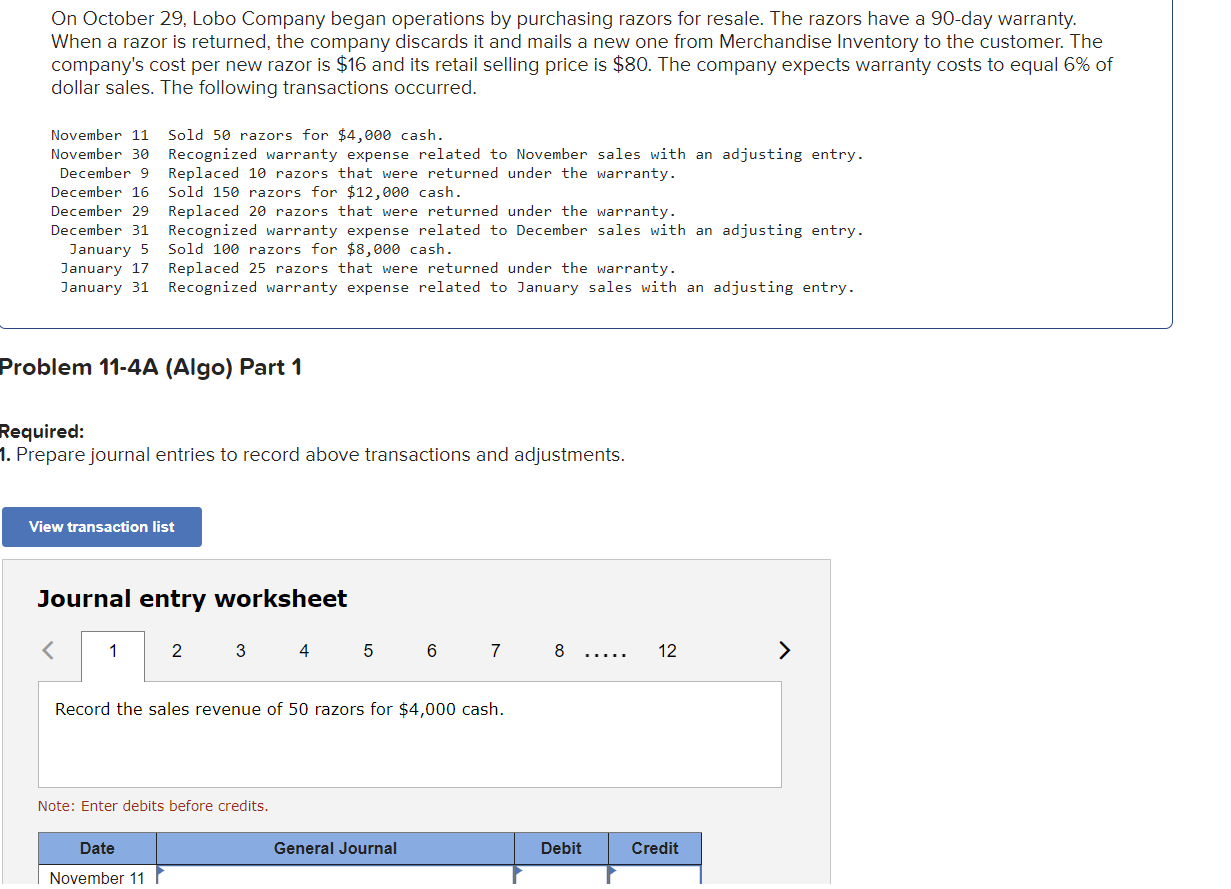The image size is (1231, 889).
Task: Select journal entry tab 12
Action: pos(667,650)
